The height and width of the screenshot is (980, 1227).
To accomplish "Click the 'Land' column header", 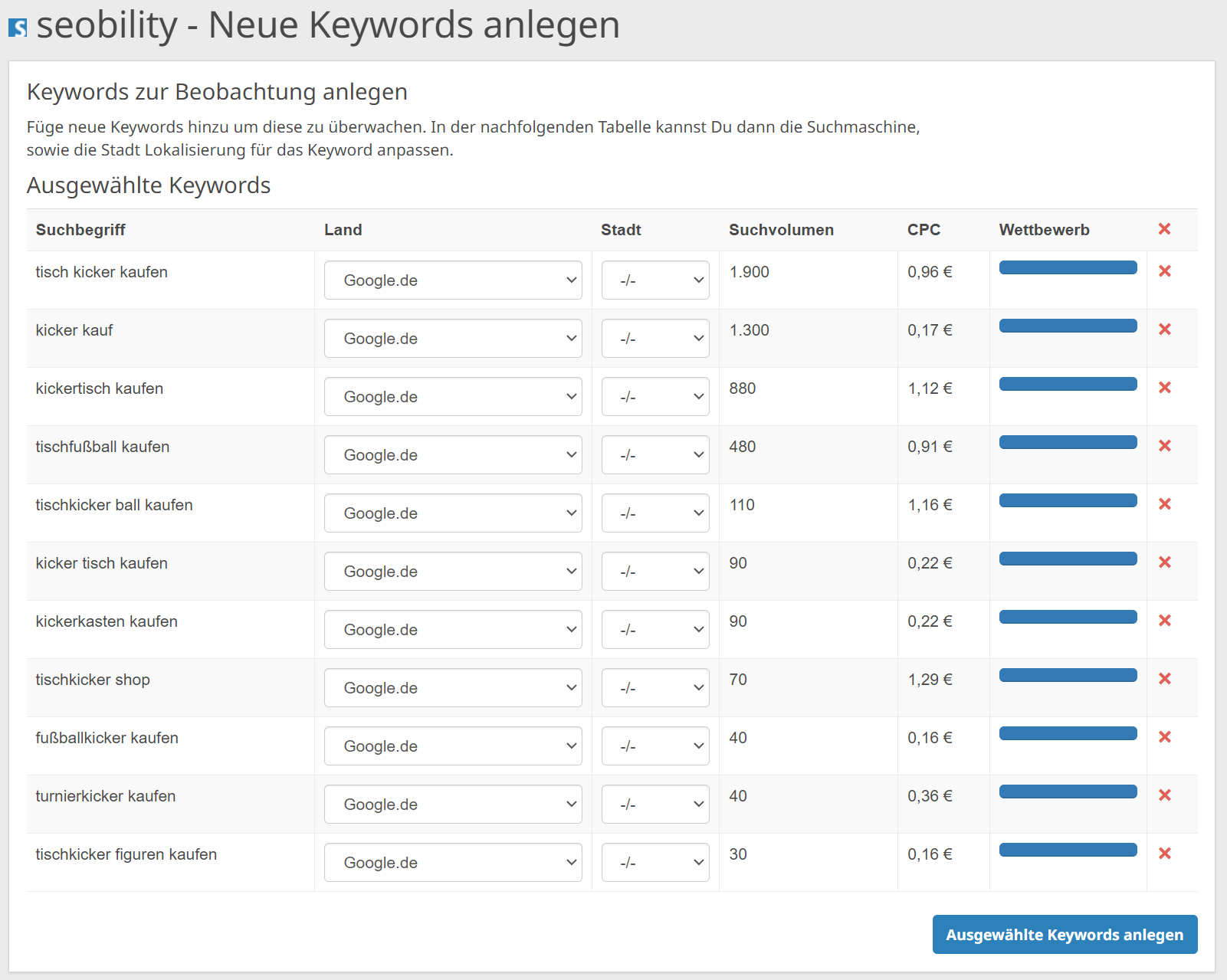I will click(343, 230).
